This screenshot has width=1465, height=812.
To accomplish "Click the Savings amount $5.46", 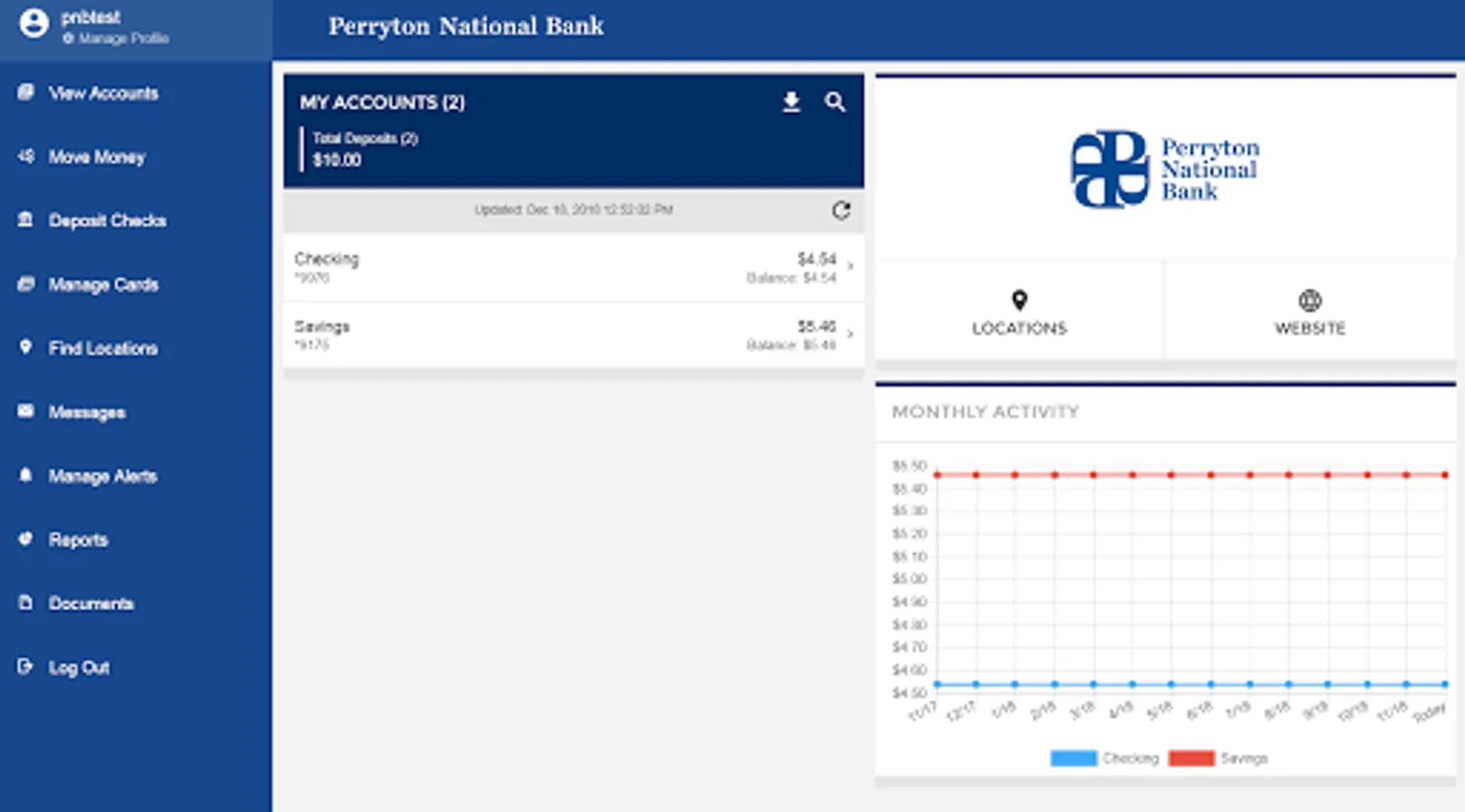I will click(x=816, y=326).
